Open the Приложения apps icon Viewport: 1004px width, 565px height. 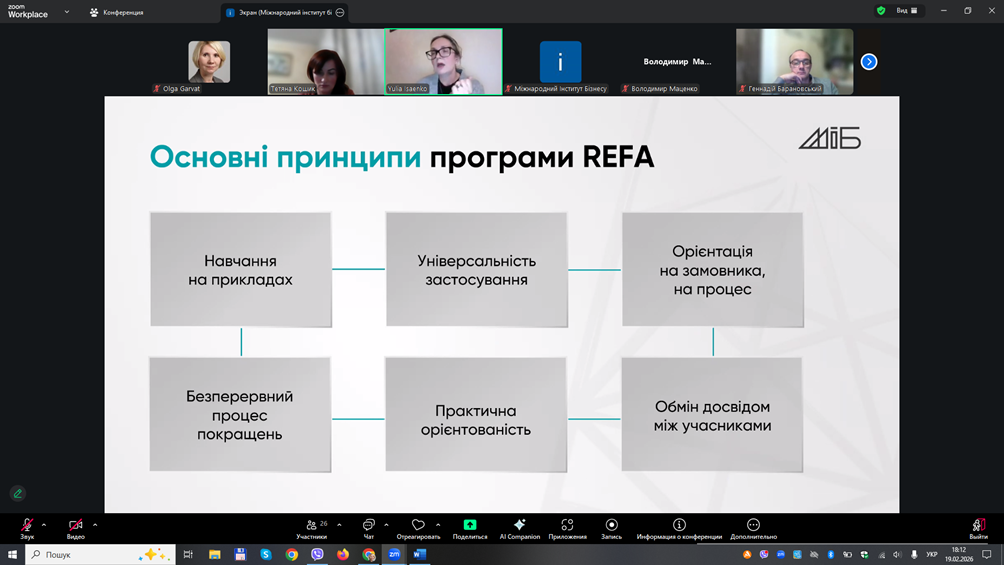click(x=567, y=527)
